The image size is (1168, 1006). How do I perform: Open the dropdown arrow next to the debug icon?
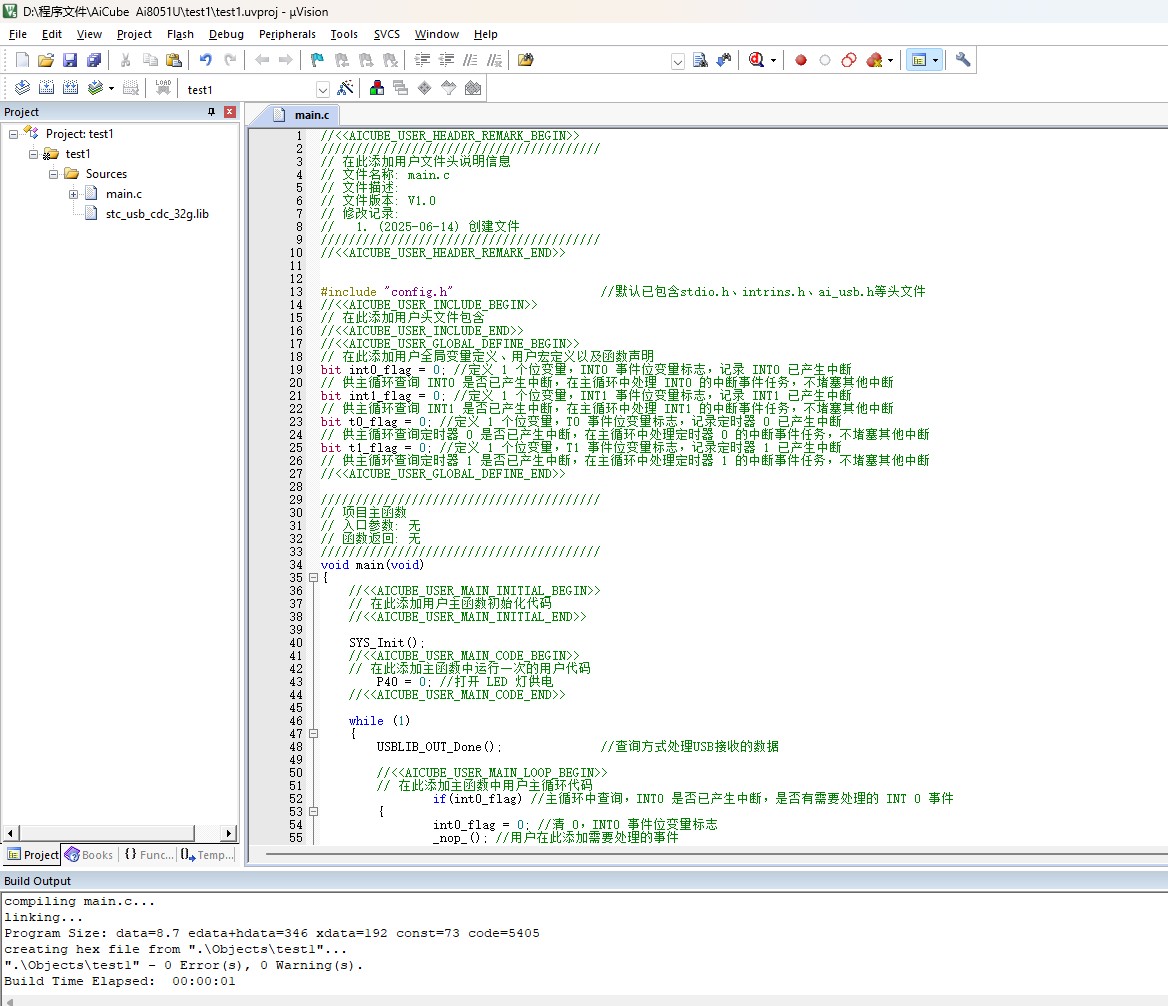773,60
